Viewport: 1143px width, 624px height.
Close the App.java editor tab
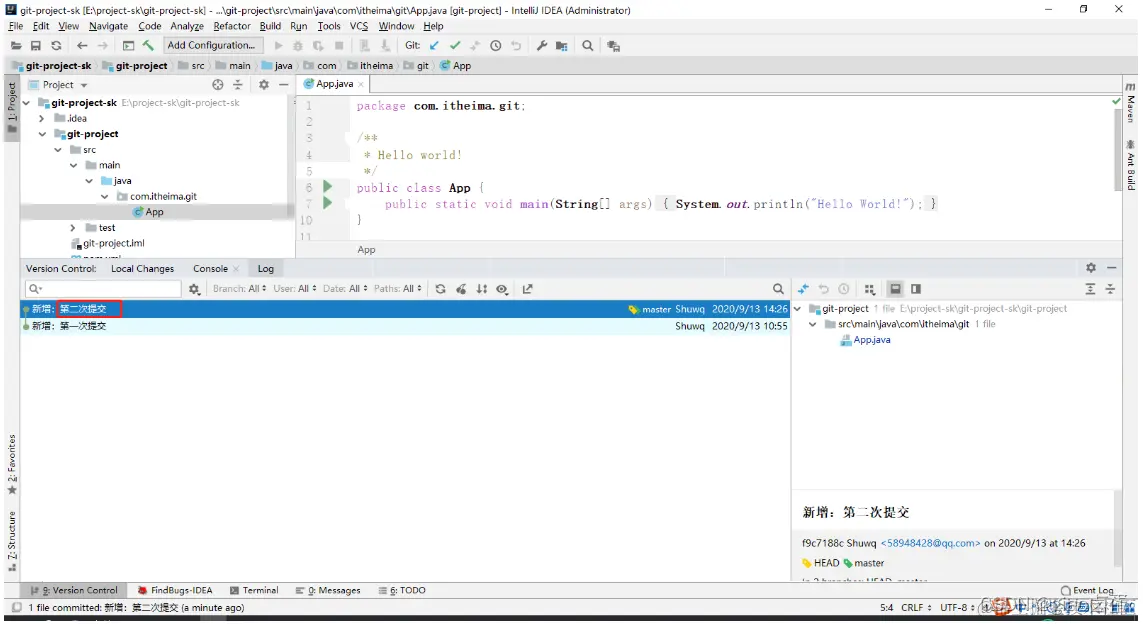(x=361, y=85)
